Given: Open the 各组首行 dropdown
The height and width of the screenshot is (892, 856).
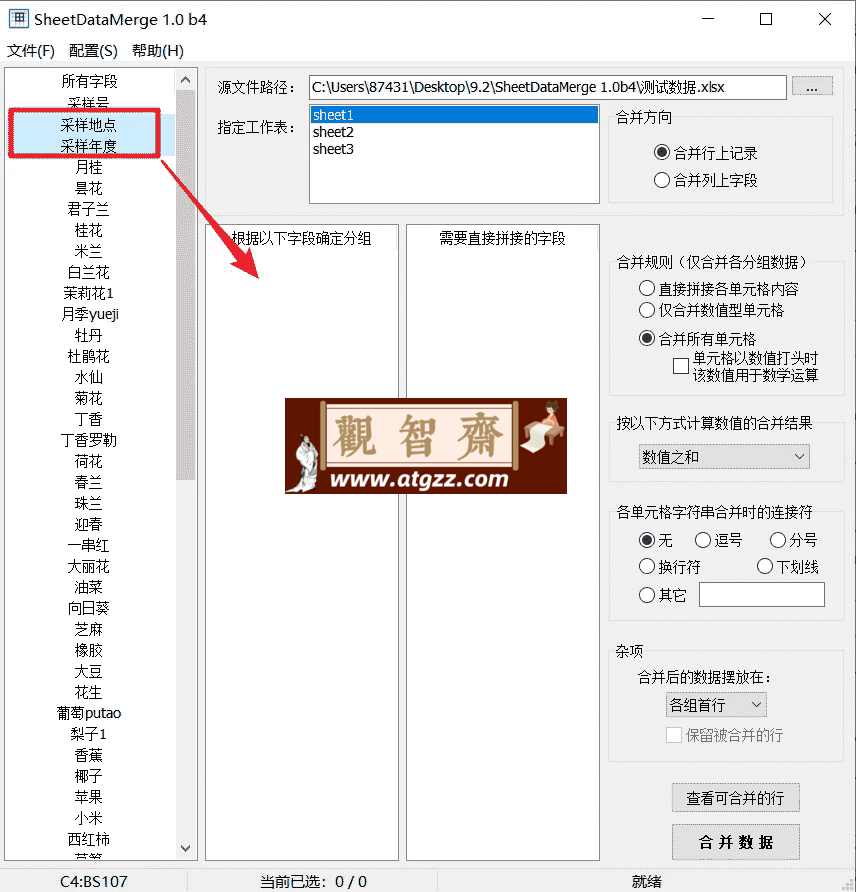Looking at the screenshot, I should click(716, 705).
